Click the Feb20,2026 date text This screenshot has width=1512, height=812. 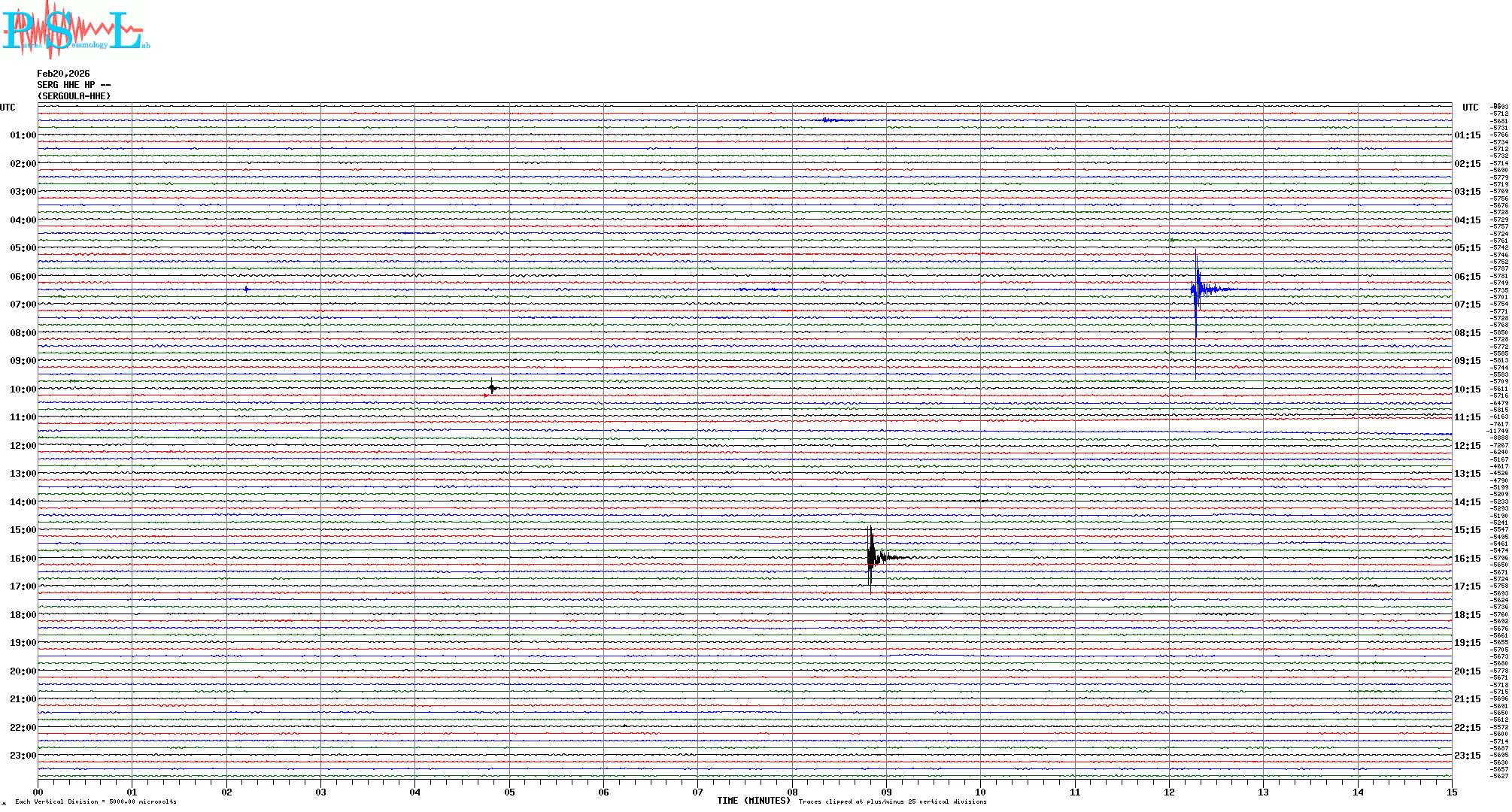pos(63,74)
